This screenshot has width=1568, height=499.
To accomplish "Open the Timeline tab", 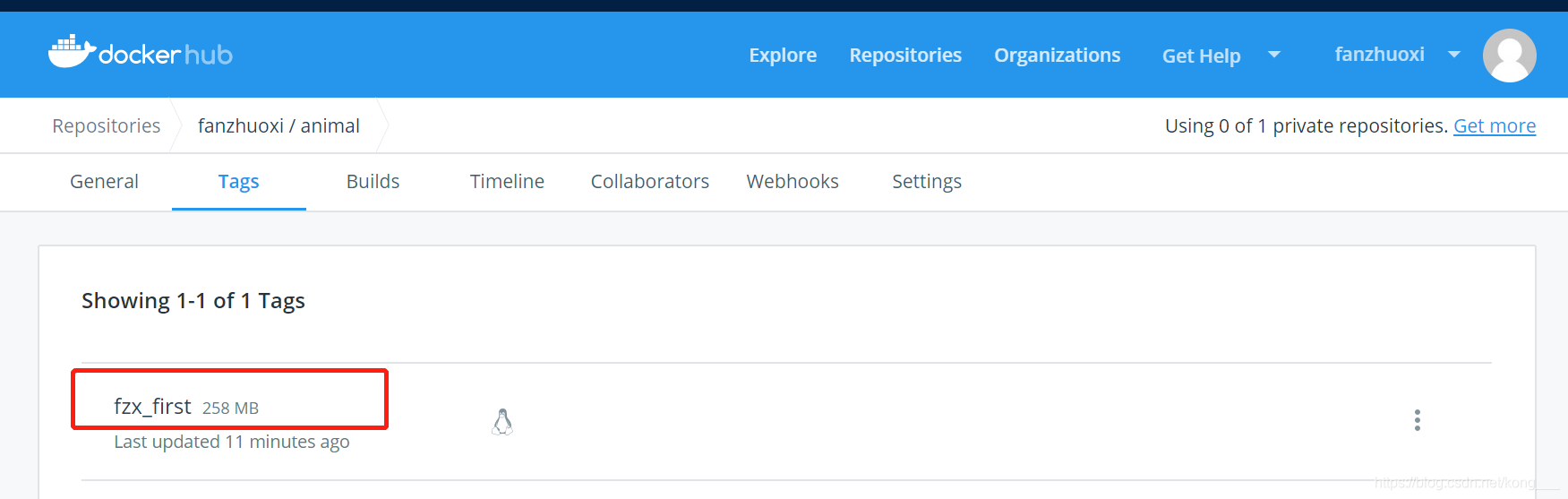I will point(507,182).
